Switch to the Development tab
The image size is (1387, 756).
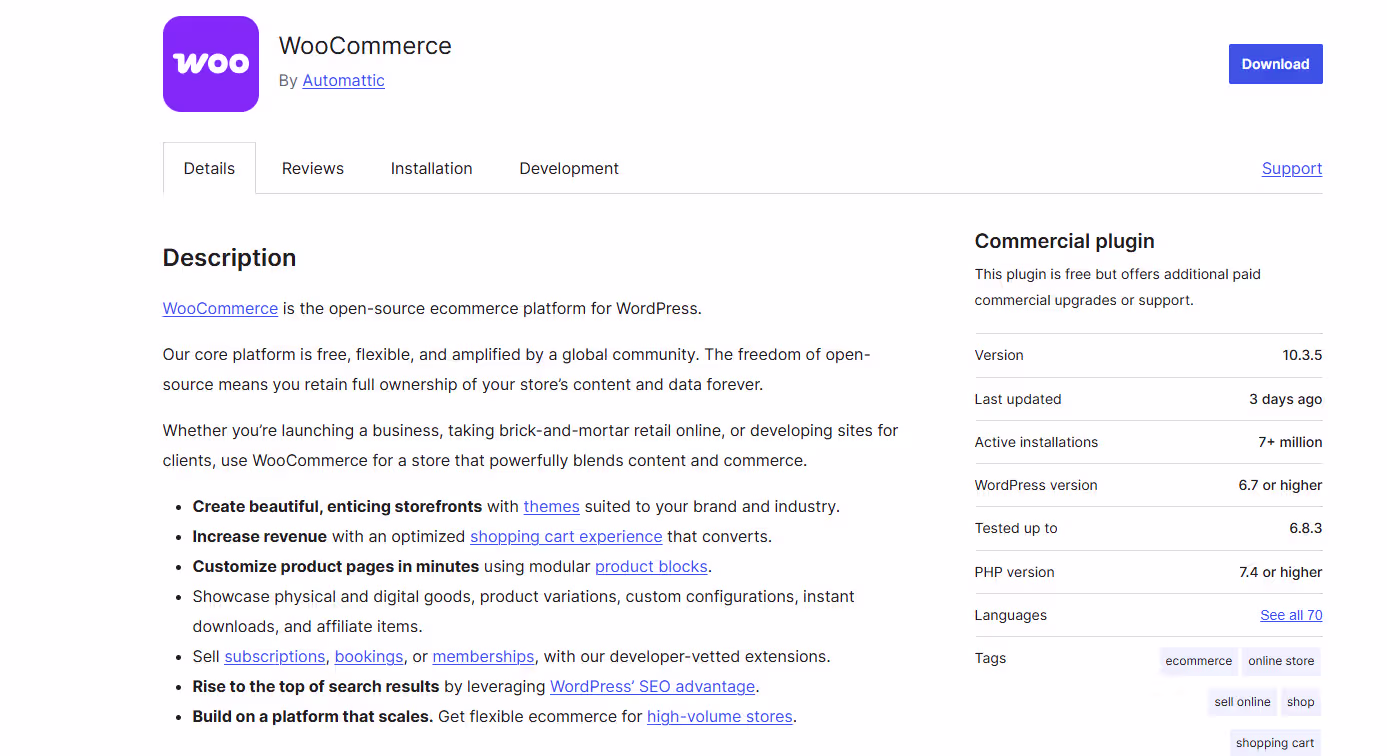[568, 168]
